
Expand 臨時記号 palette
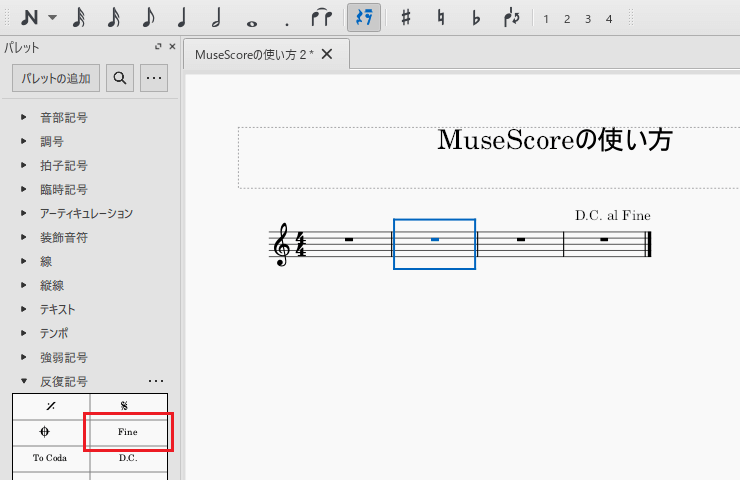pos(24,189)
